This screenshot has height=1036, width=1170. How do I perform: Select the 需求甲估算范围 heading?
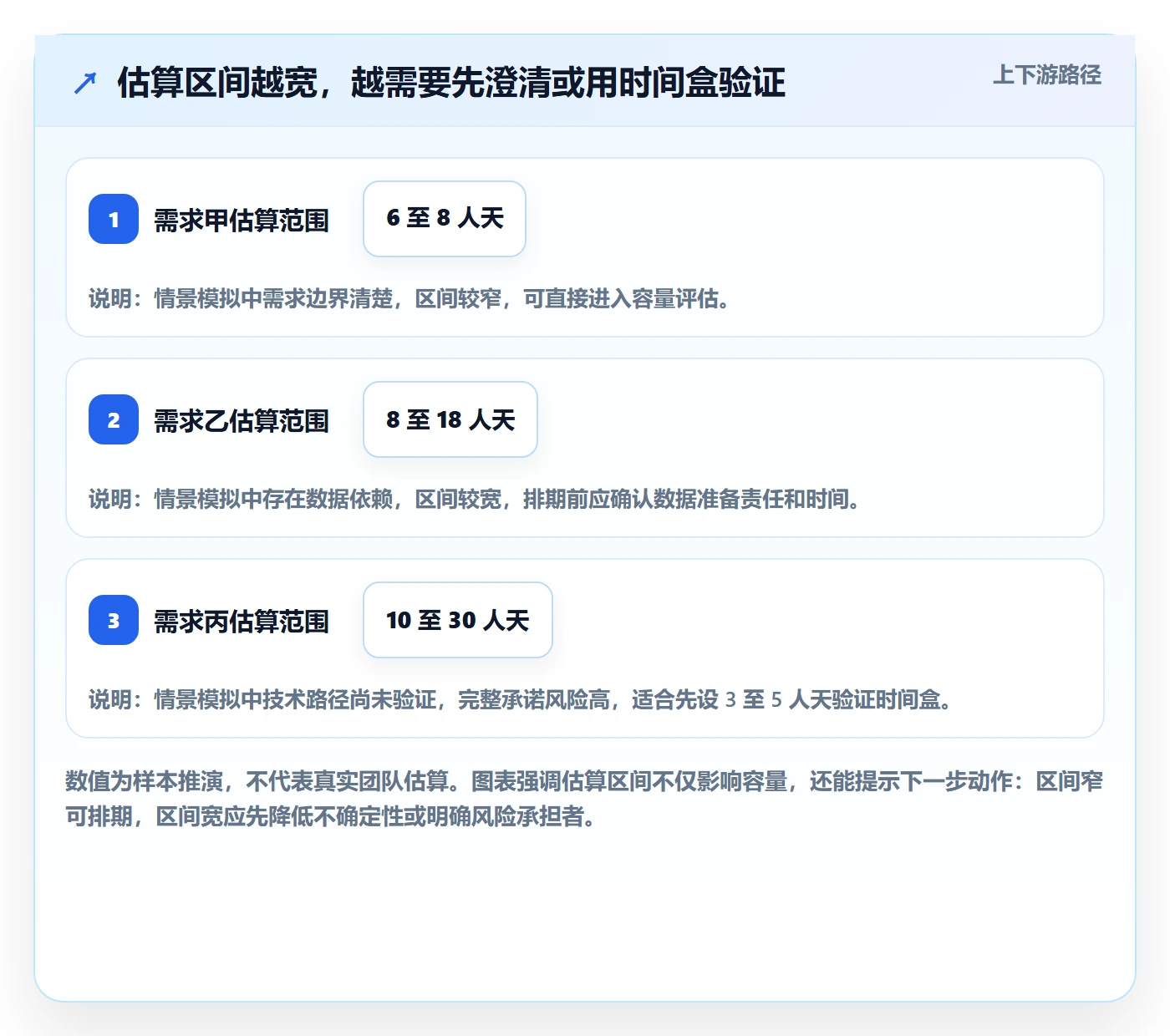pos(242,221)
